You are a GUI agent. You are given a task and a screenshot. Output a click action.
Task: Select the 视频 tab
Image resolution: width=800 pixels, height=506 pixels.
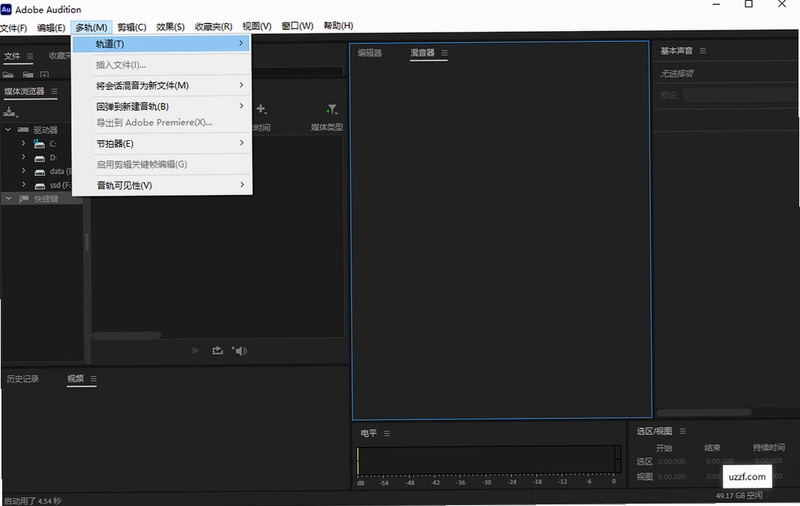pos(76,378)
